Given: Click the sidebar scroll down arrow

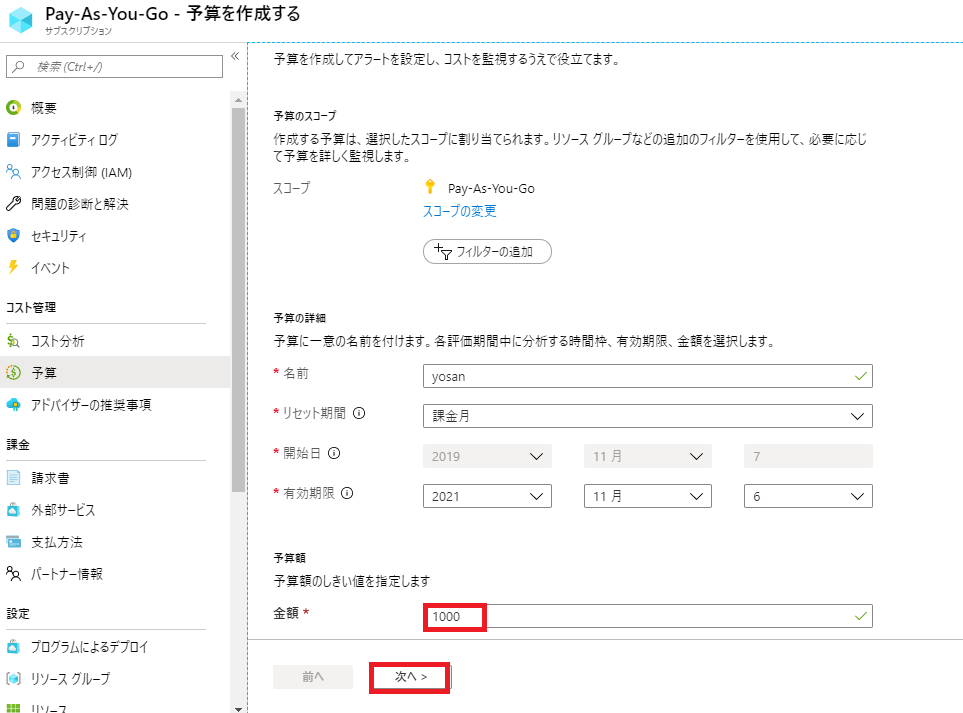Looking at the screenshot, I should pyautogui.click(x=238, y=708).
